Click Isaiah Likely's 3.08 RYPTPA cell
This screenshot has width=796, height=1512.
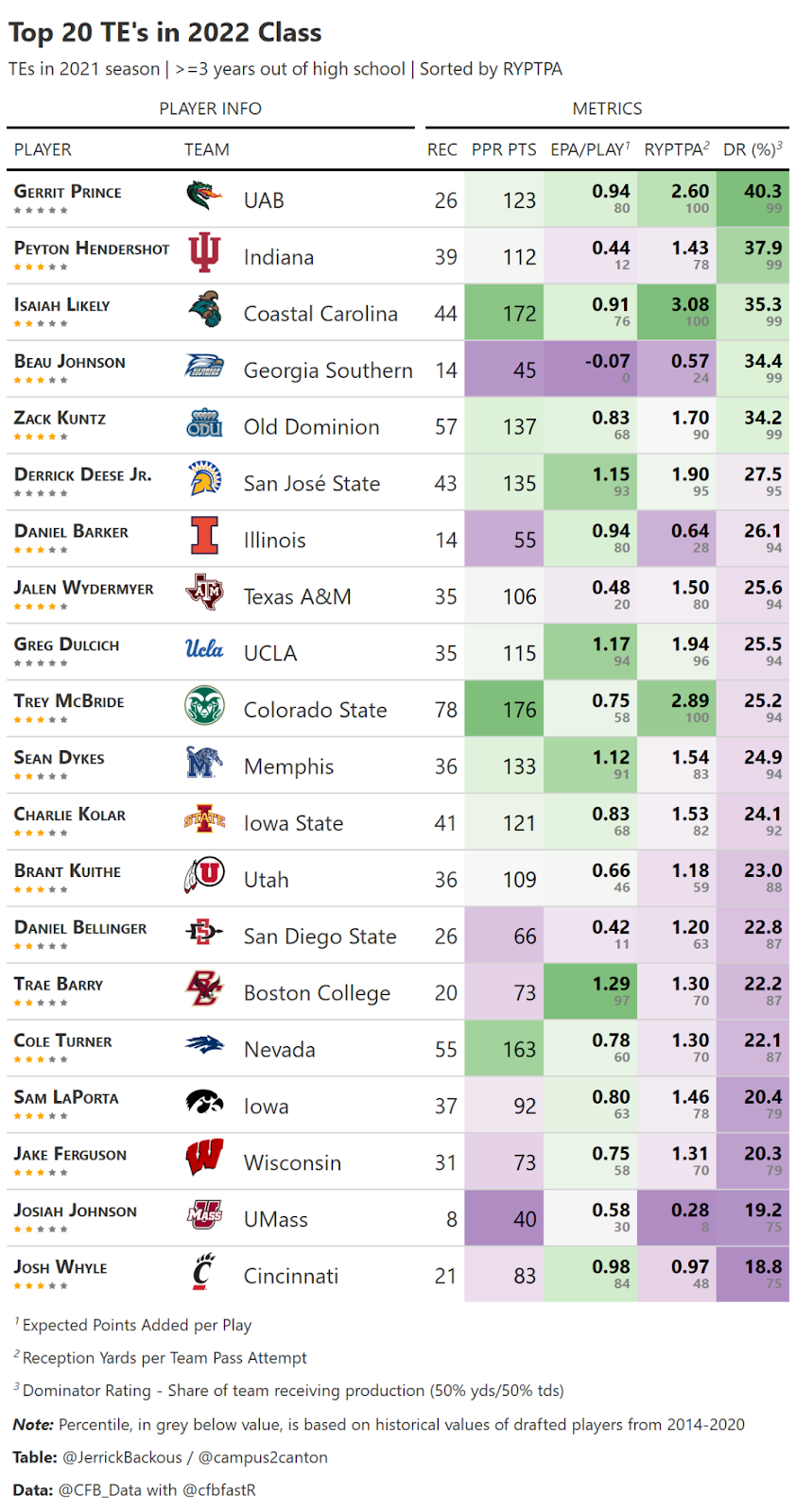click(x=677, y=312)
